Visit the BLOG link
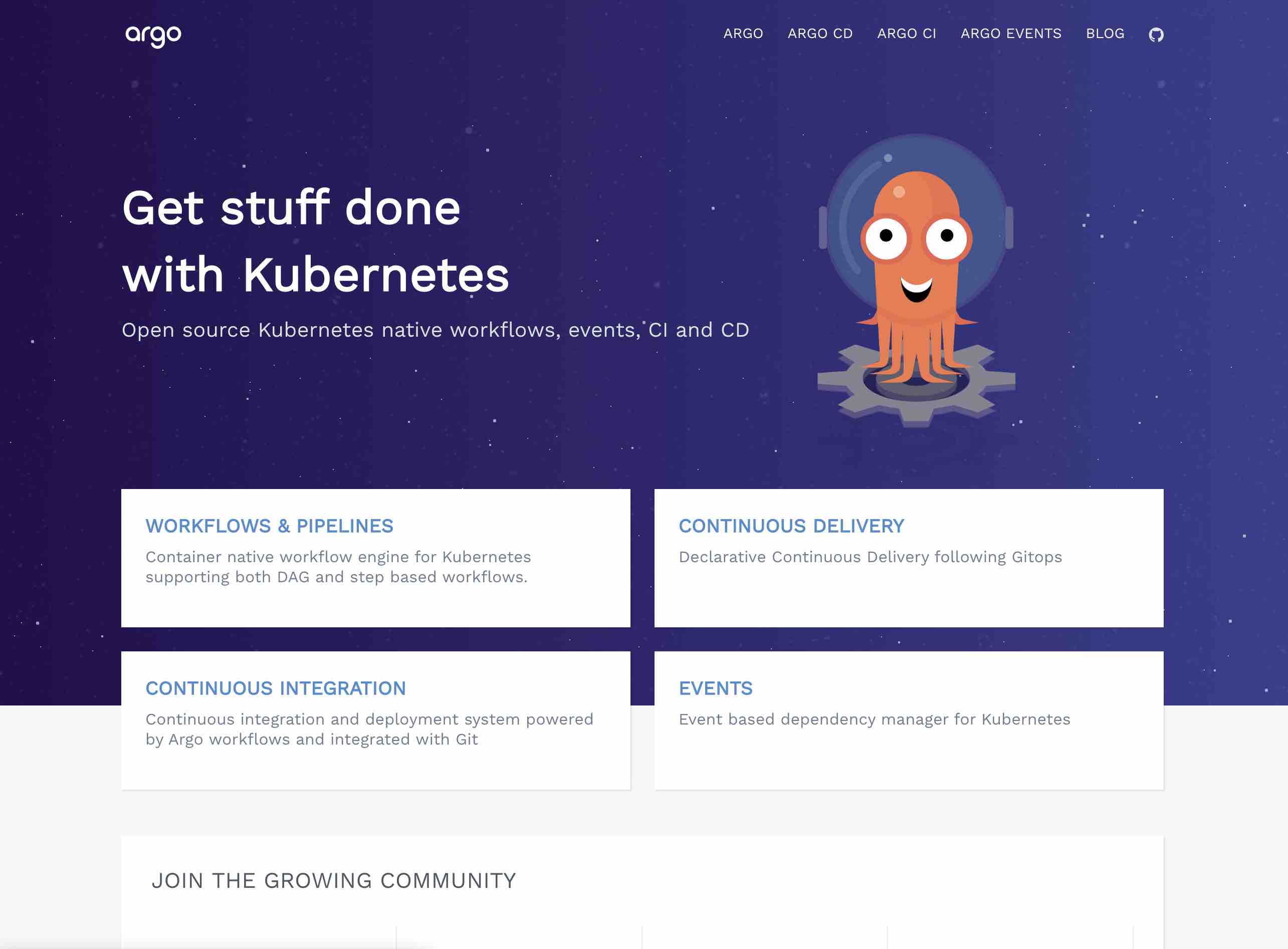Viewport: 1288px width, 949px height. (1105, 34)
